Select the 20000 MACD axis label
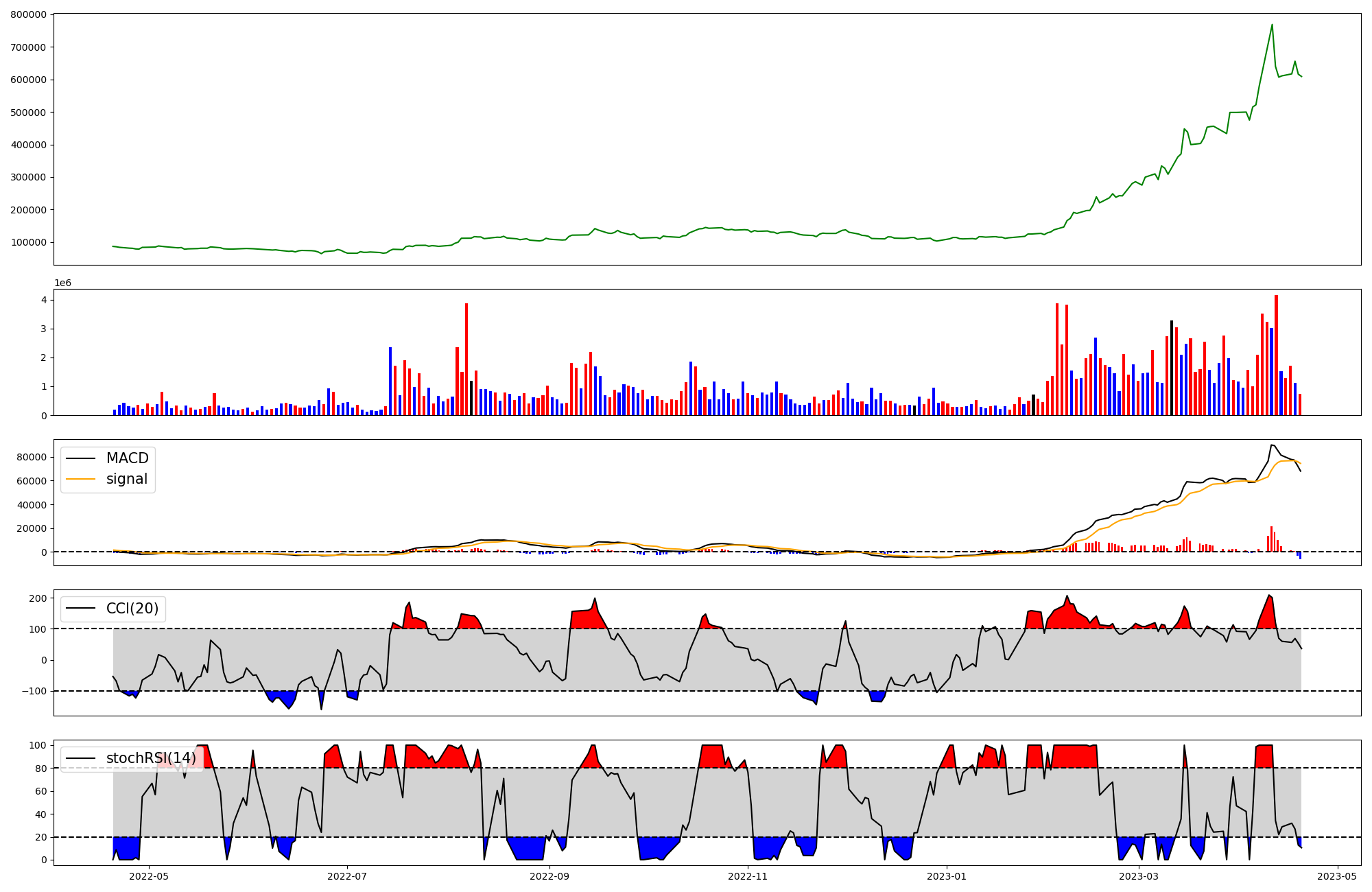The height and width of the screenshot is (892, 1372). pyautogui.click(x=32, y=528)
